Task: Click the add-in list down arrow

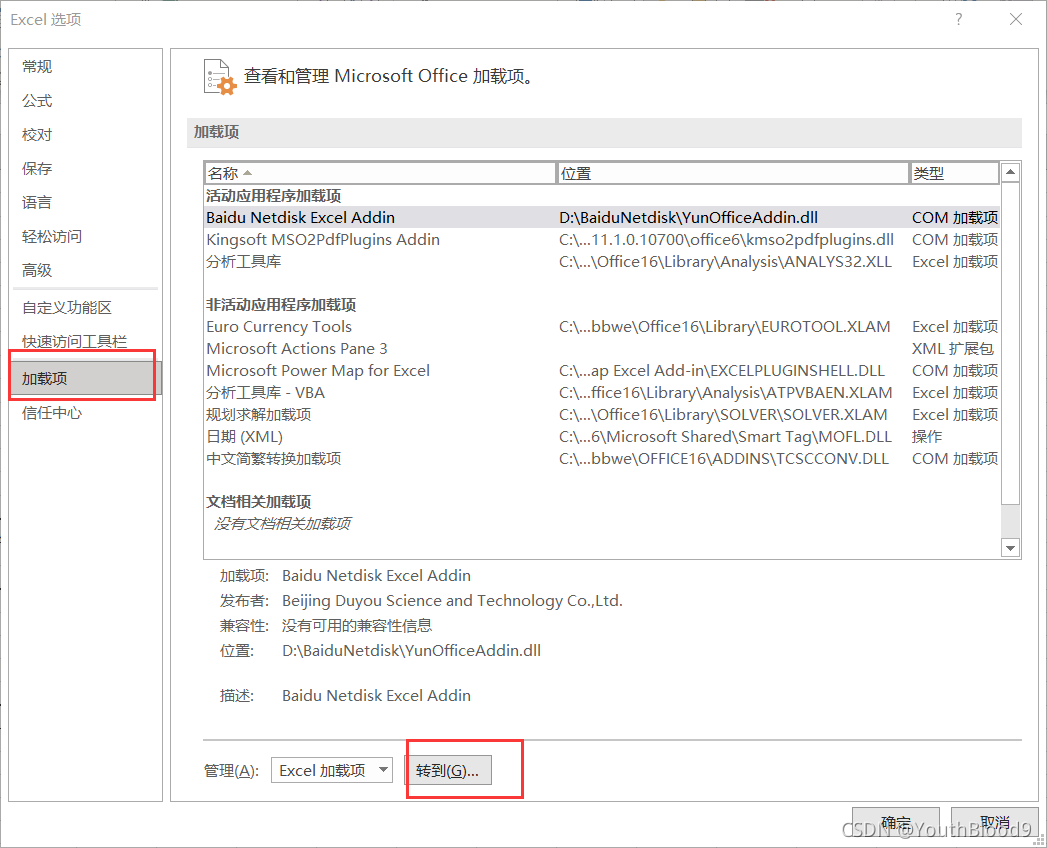Action: pyautogui.click(x=1010, y=548)
